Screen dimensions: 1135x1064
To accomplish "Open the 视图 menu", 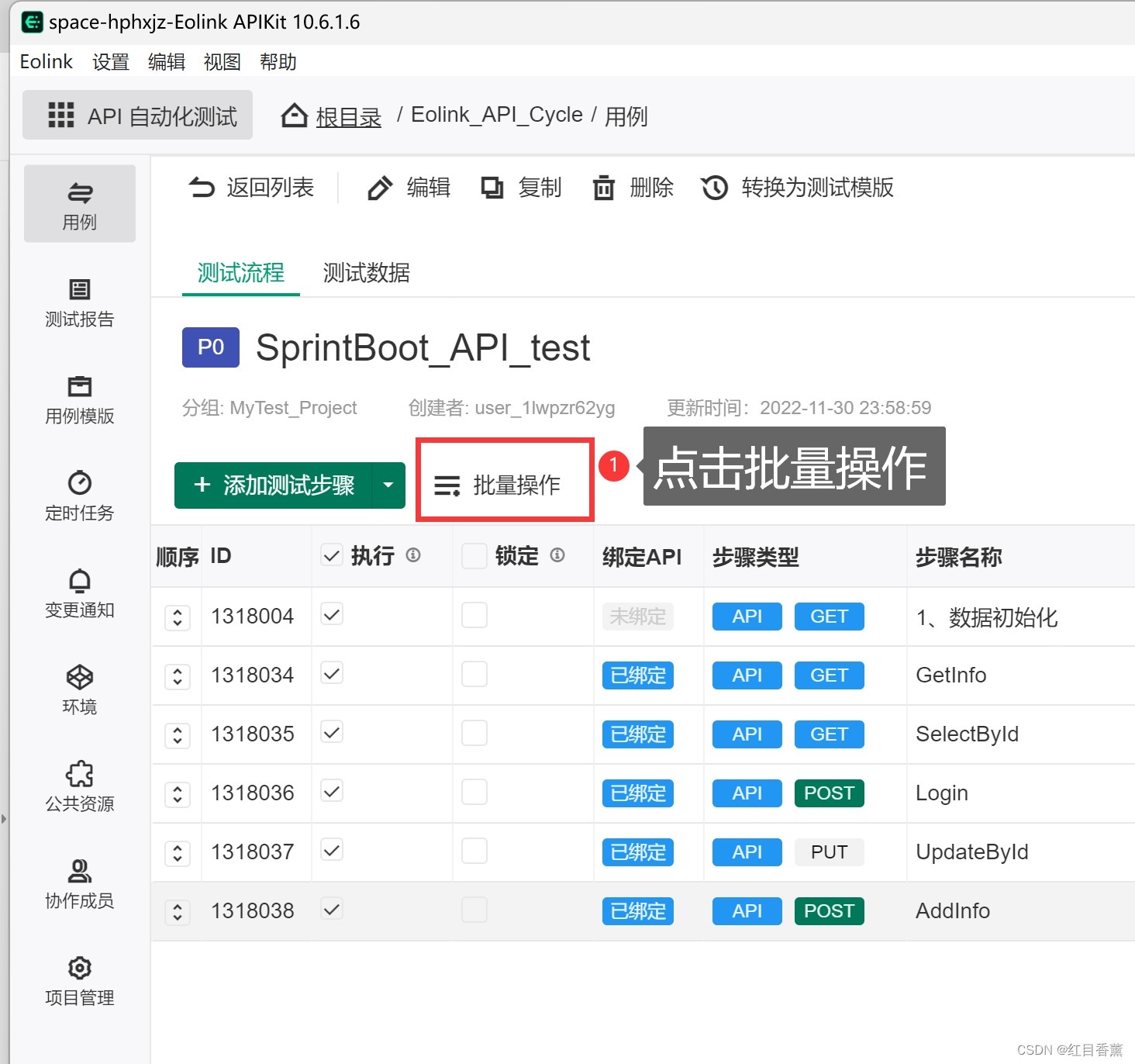I will coord(223,61).
